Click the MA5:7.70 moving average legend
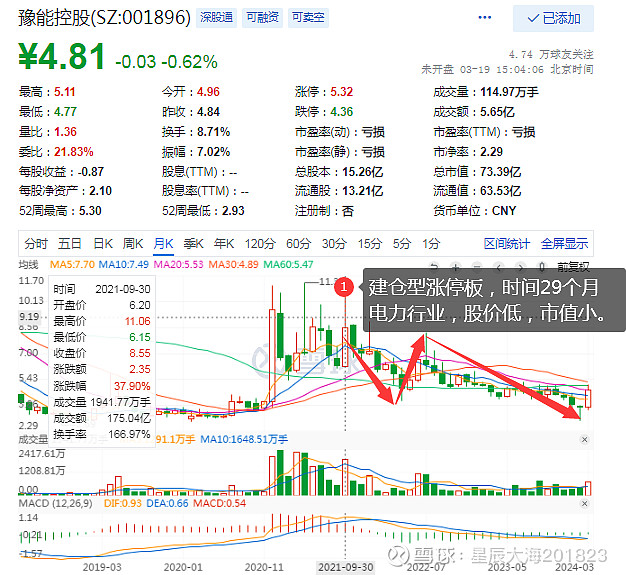 point(72,264)
